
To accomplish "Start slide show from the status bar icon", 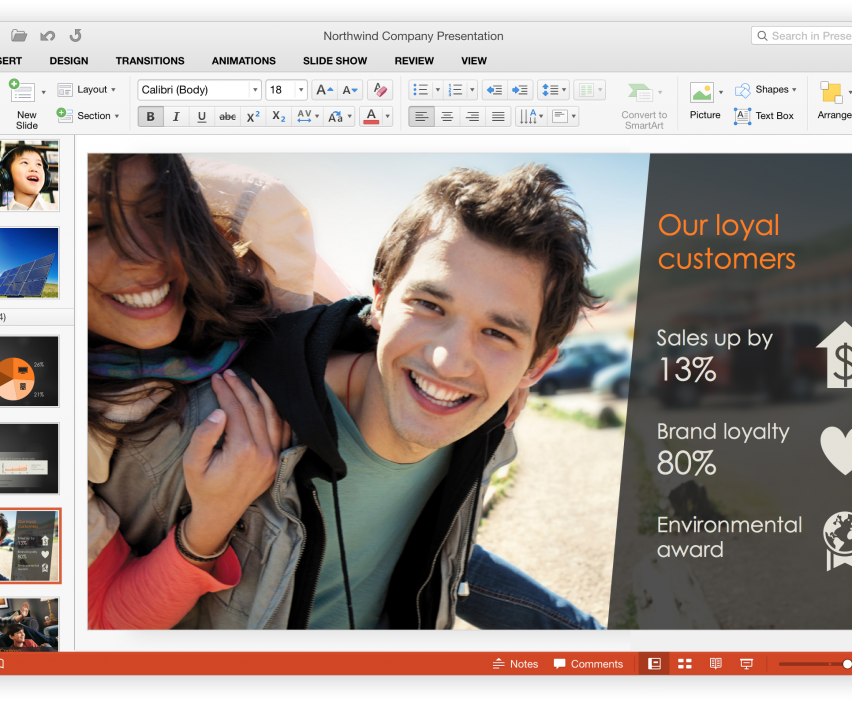I will (746, 664).
